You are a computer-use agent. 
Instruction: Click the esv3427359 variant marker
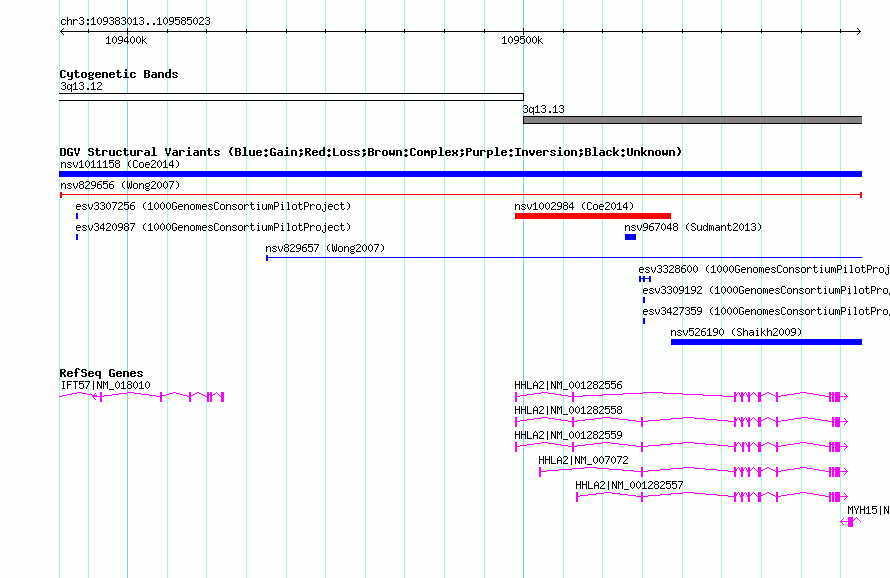click(x=644, y=321)
